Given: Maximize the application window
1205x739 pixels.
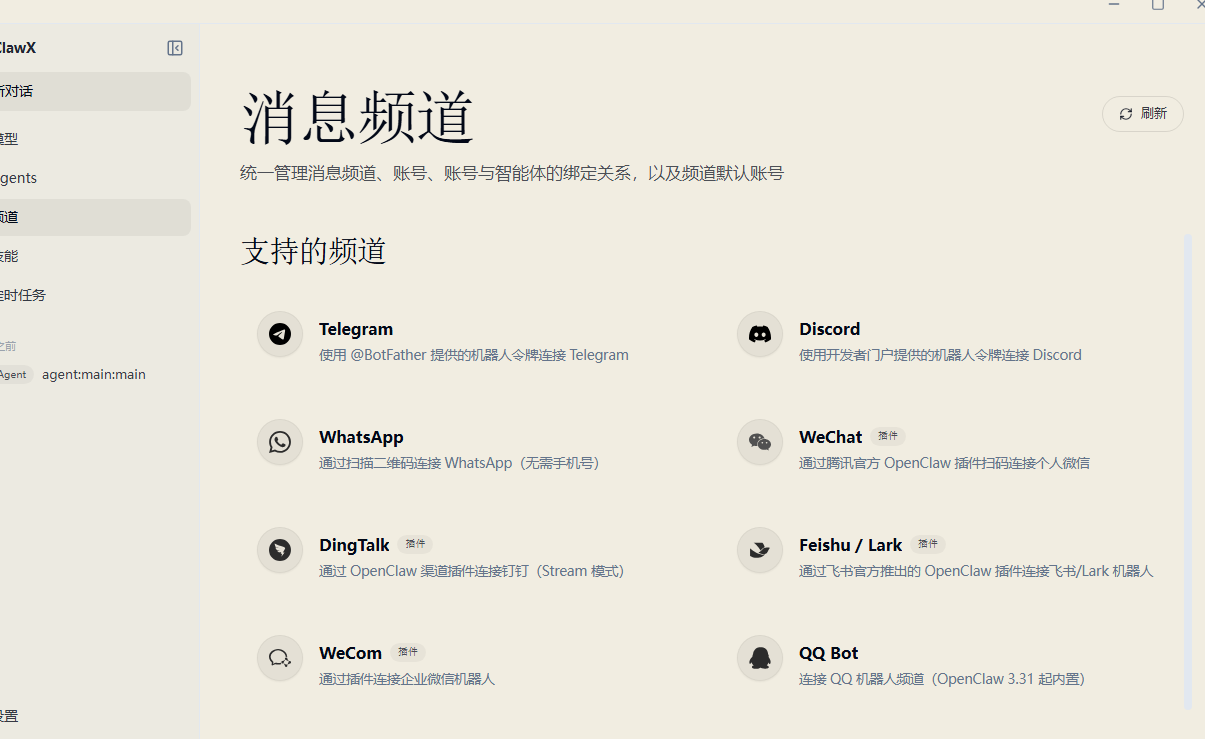Looking at the screenshot, I should pos(1158,5).
